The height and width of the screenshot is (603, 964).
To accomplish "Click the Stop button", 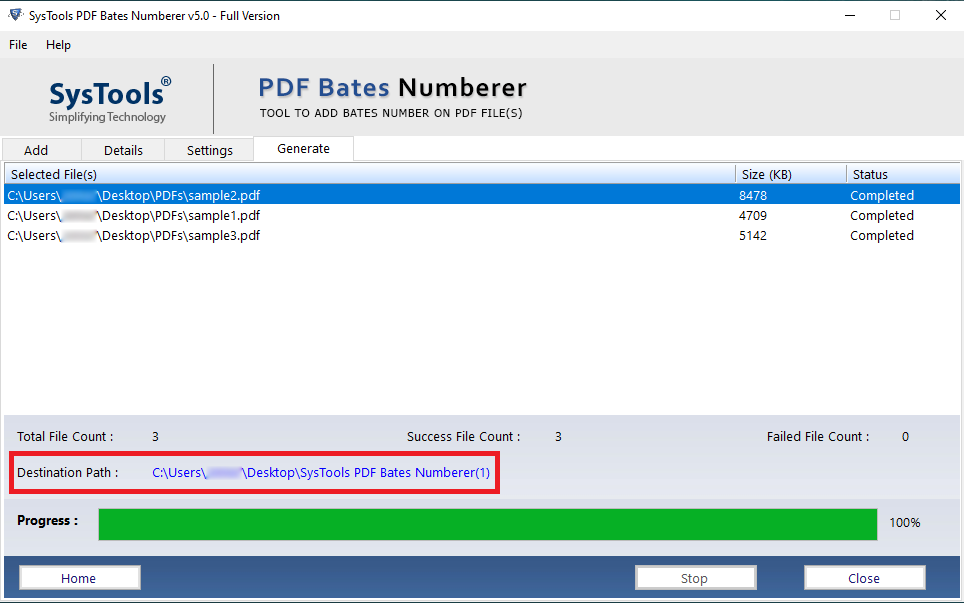I will click(695, 578).
